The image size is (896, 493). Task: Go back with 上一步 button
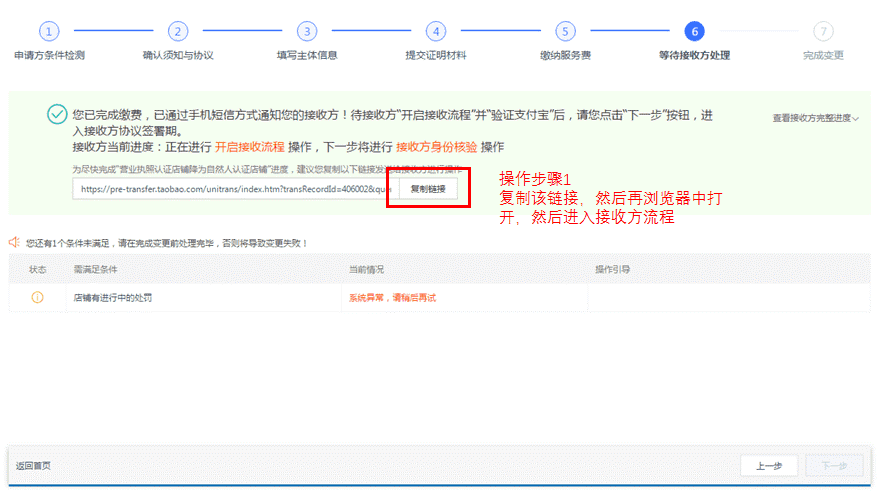click(x=768, y=466)
